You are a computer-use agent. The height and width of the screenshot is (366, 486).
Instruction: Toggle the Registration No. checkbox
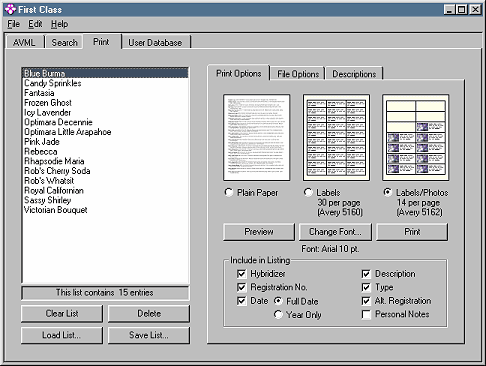[242, 287]
